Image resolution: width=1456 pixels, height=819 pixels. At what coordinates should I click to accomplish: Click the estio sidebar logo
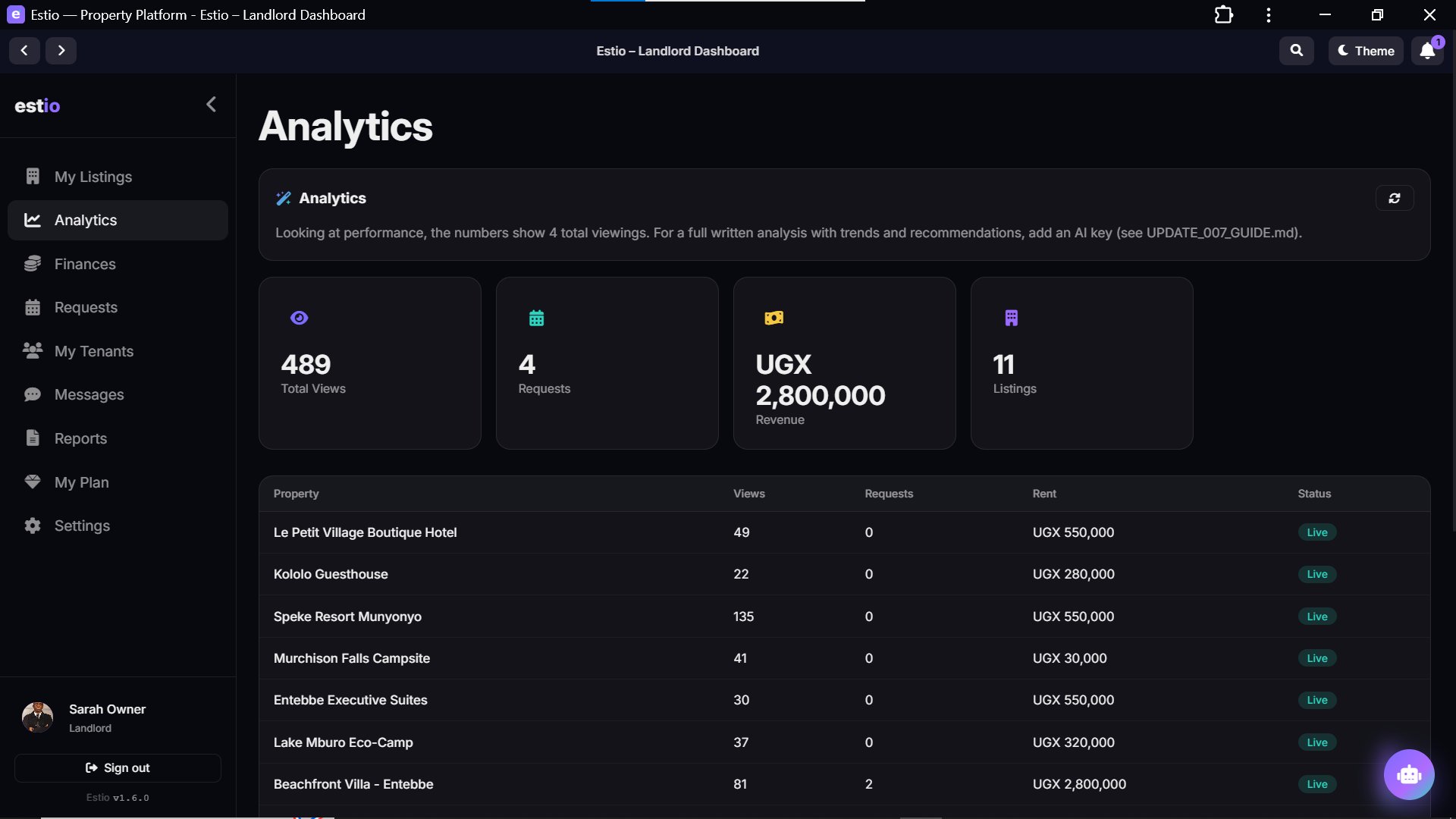tap(37, 105)
